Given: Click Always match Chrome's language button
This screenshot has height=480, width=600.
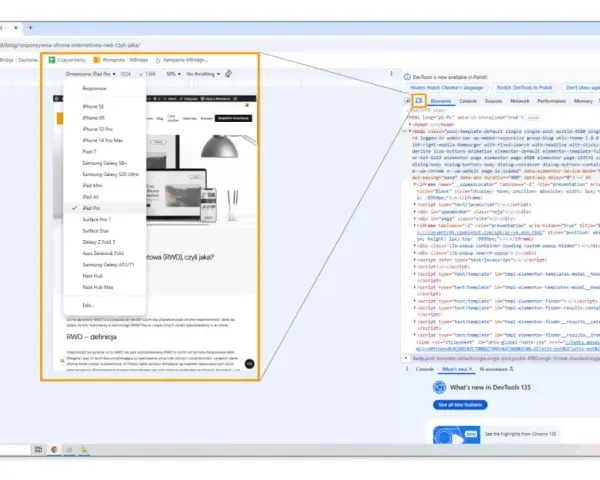Looking at the screenshot, I should click(446, 88).
